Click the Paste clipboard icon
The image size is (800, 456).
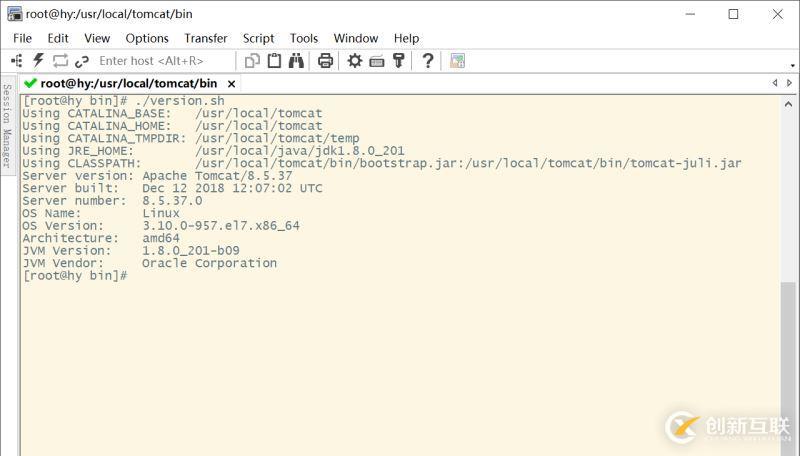(274, 61)
